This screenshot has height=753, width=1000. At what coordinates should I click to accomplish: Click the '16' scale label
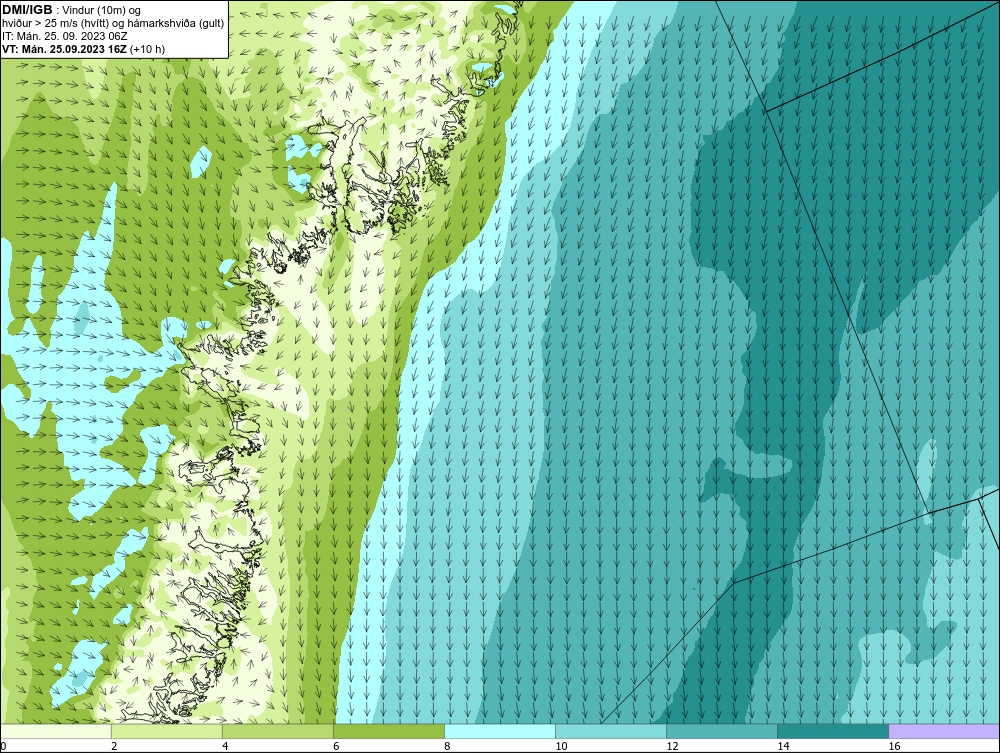(x=894, y=746)
